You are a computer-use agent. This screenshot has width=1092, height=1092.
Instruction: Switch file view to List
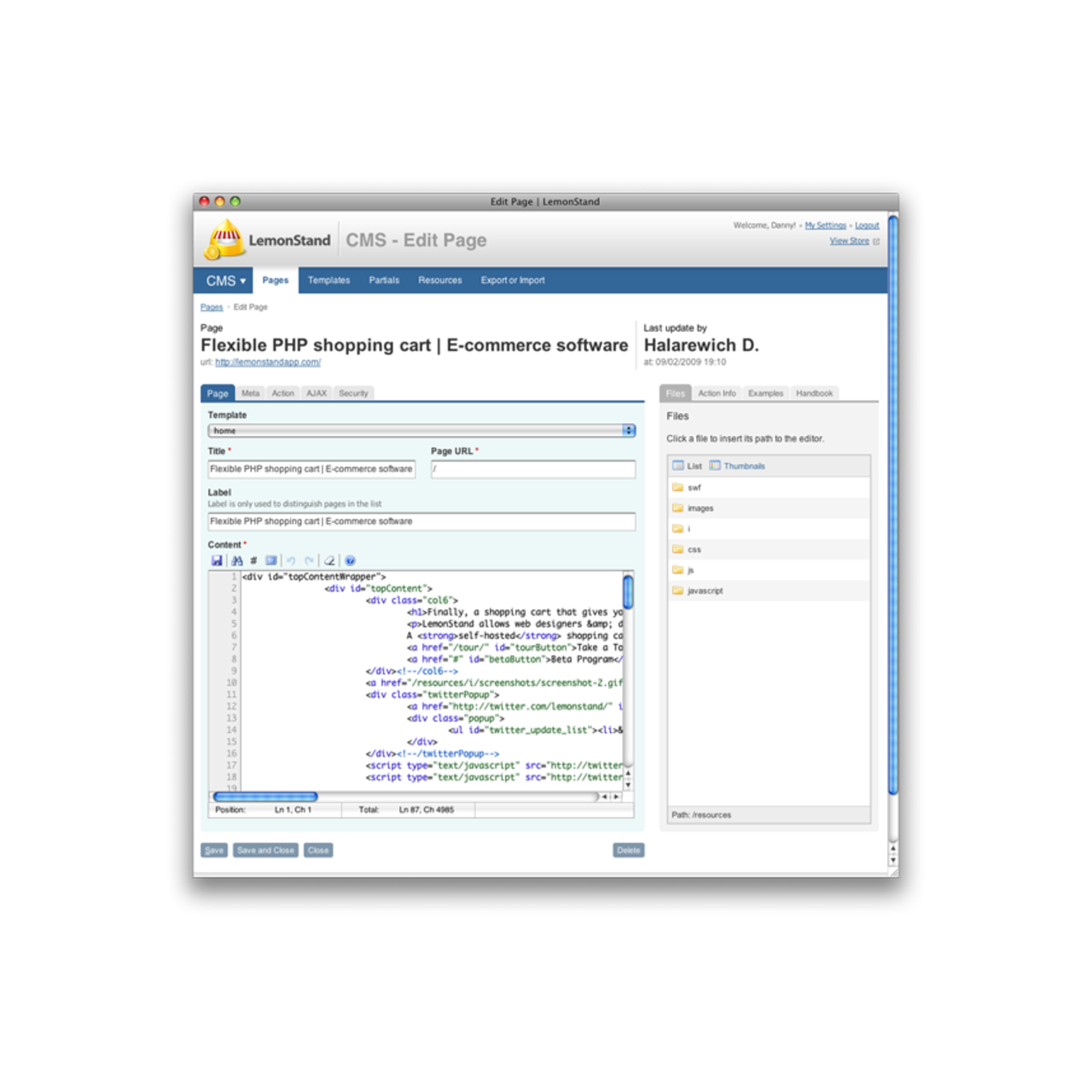coord(688,466)
